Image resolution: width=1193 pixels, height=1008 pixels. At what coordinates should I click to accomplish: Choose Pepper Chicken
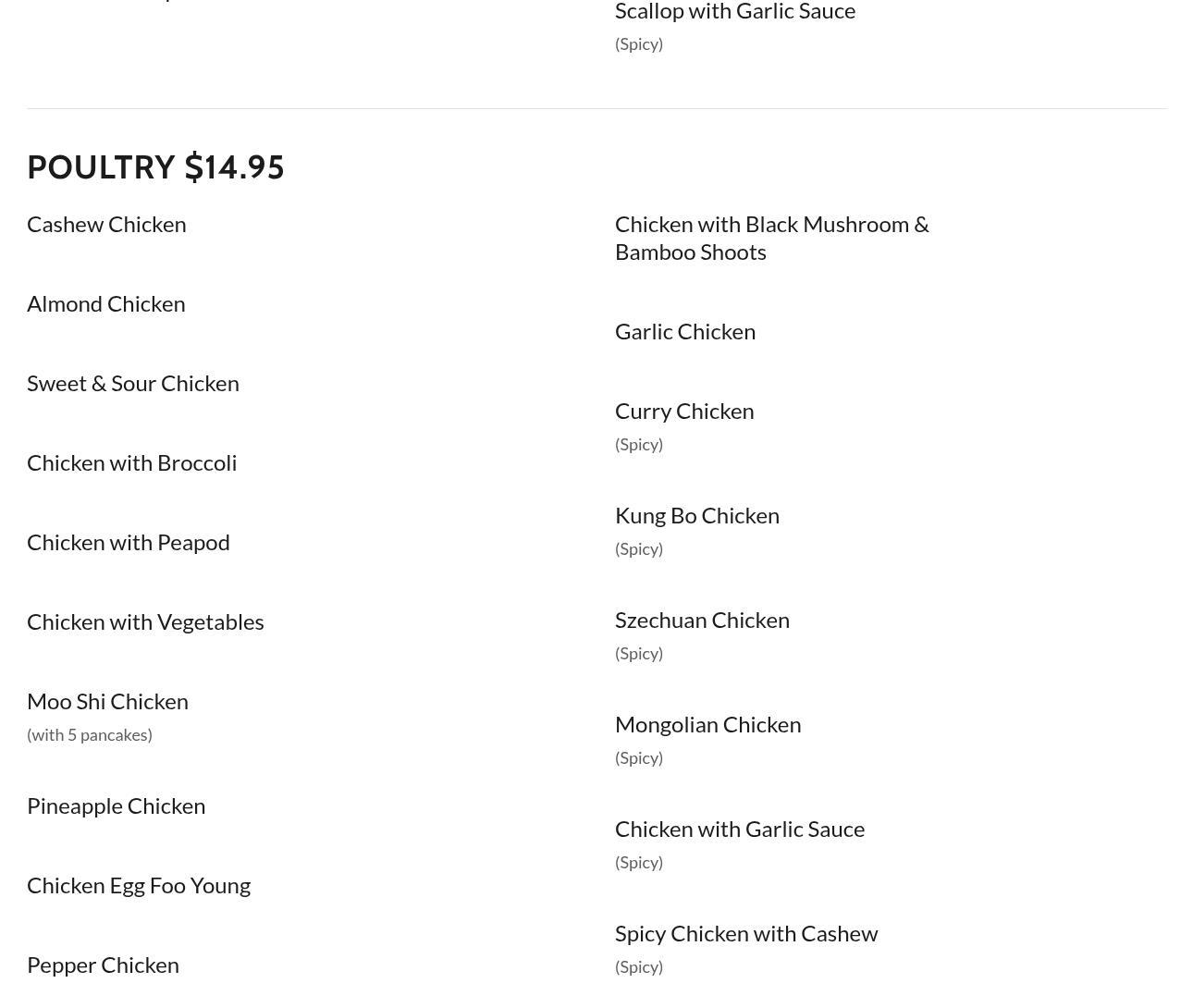[103, 965]
